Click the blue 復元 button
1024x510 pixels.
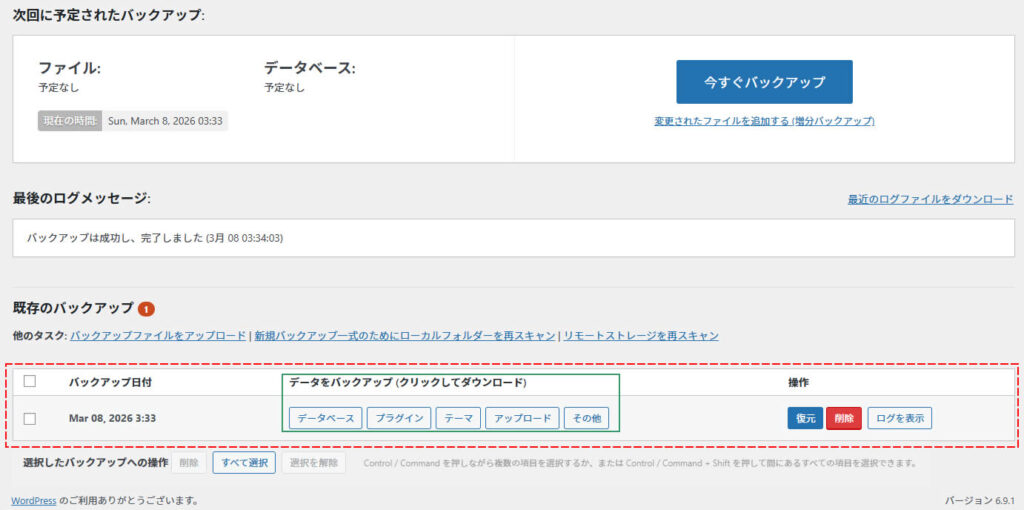[805, 419]
